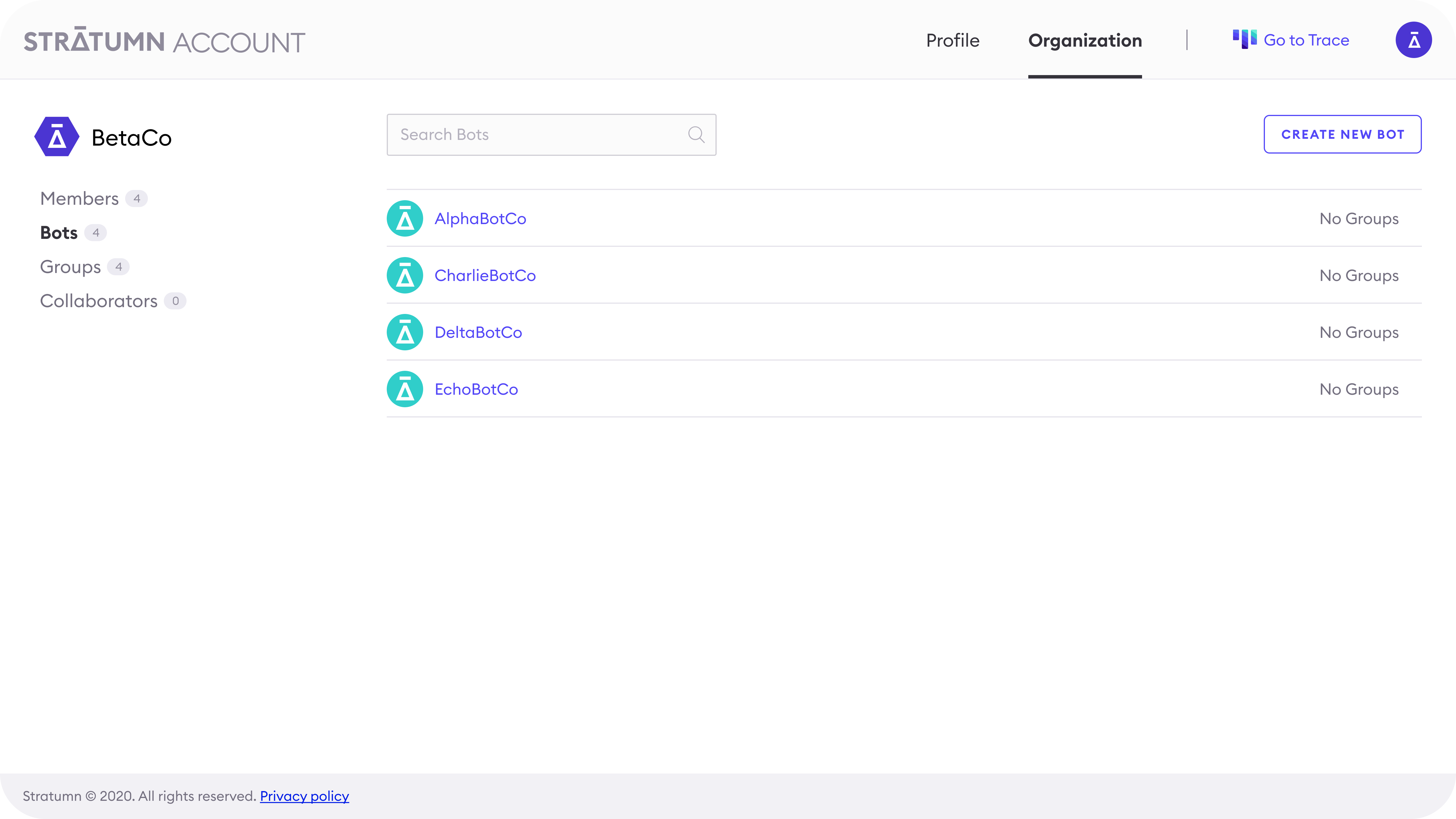This screenshot has width=1456, height=819.
Task: Open the EchoBotCo bot name link
Action: click(476, 389)
